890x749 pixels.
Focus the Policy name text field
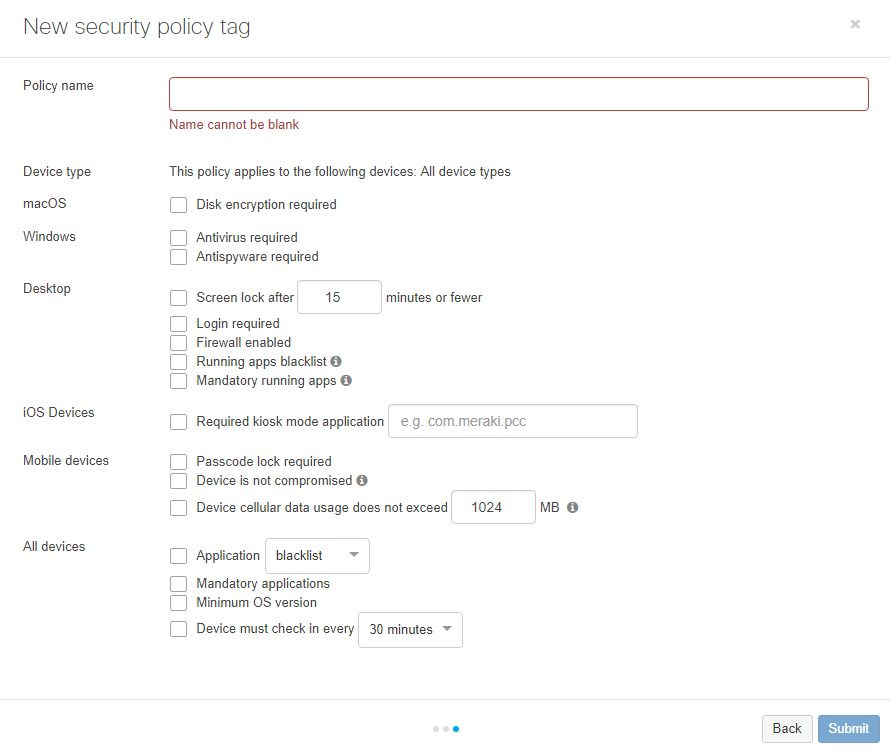[x=519, y=94]
